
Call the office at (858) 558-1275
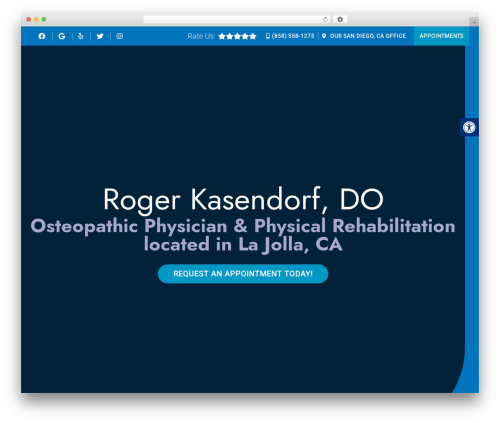(x=293, y=36)
